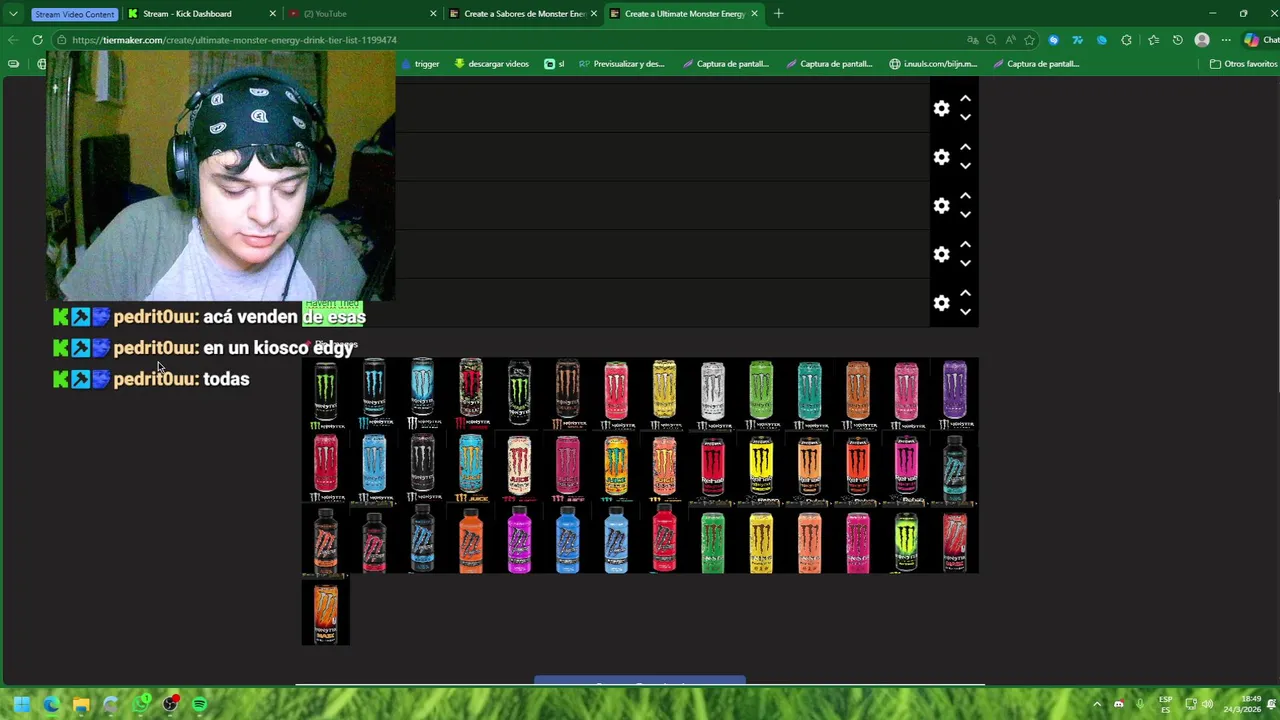The width and height of the screenshot is (1280, 720).
Task: Open the Copilot Chat button
Action: coord(1260,40)
